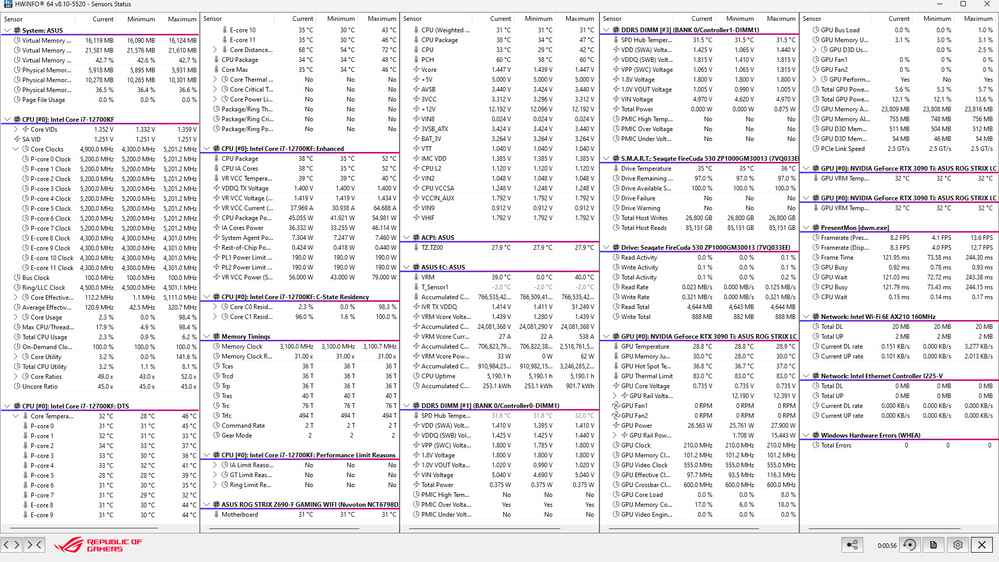This screenshot has height=562, width=999.
Task: Collapse the System: ASUS section
Action: click(x=7, y=31)
